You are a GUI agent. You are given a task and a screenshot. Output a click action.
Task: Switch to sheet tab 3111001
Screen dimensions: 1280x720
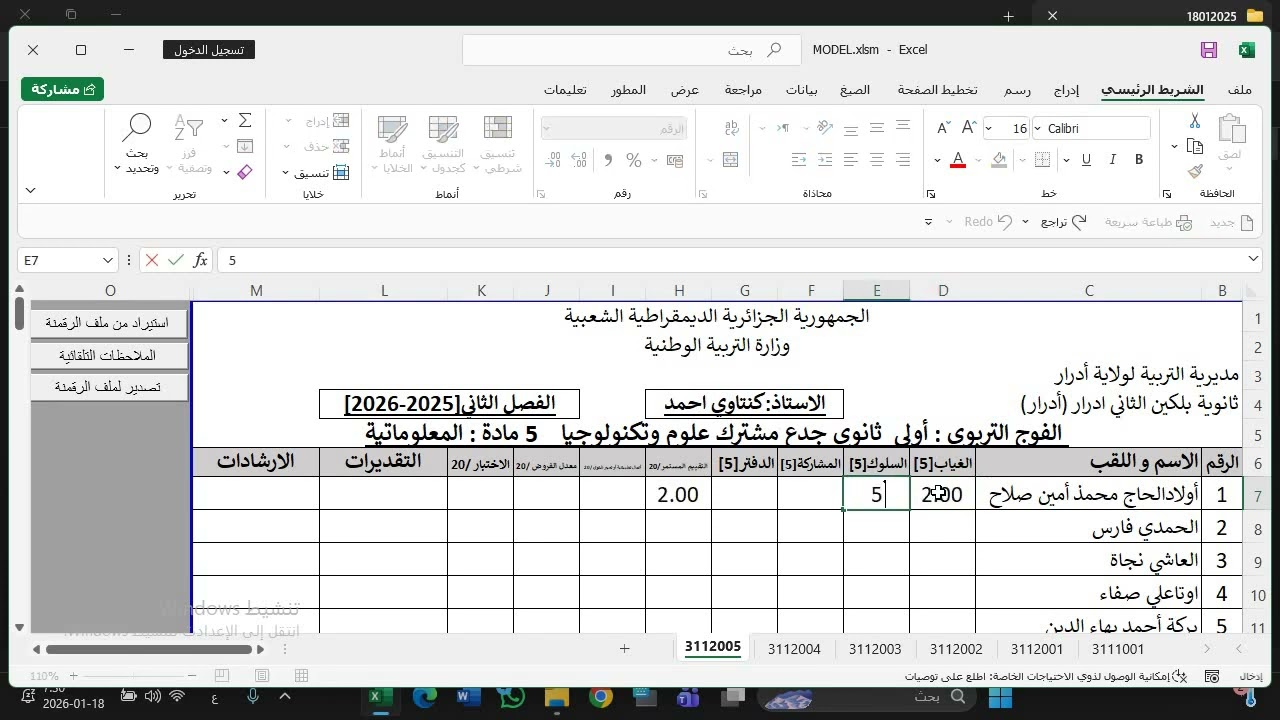tap(1118, 649)
